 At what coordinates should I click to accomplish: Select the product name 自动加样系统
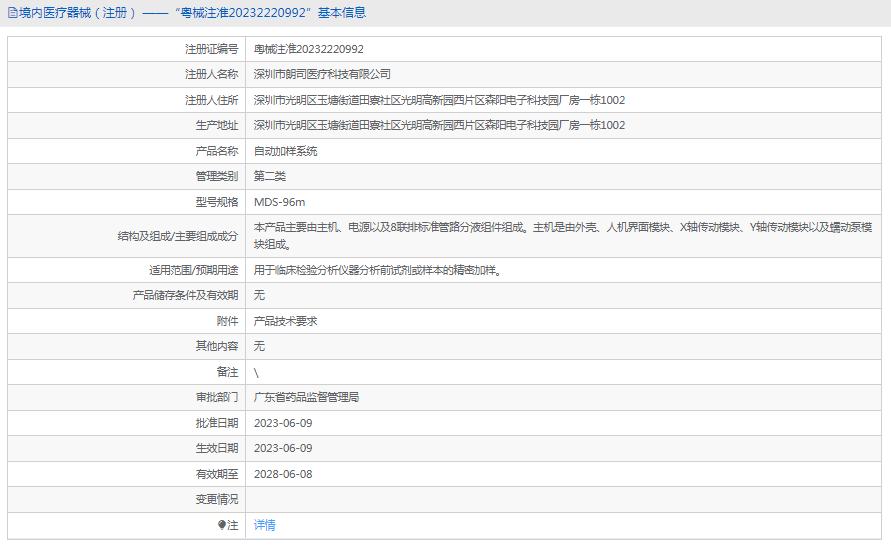click(285, 151)
